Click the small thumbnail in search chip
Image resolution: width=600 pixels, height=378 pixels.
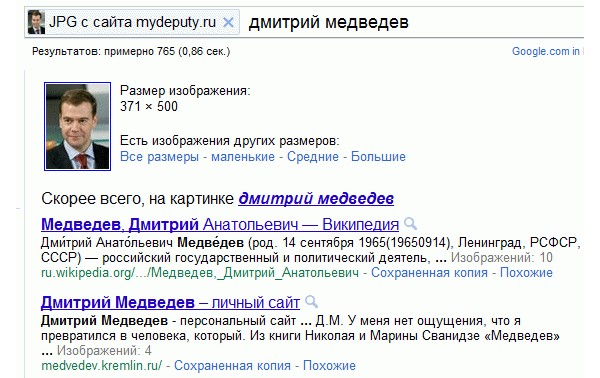36,22
